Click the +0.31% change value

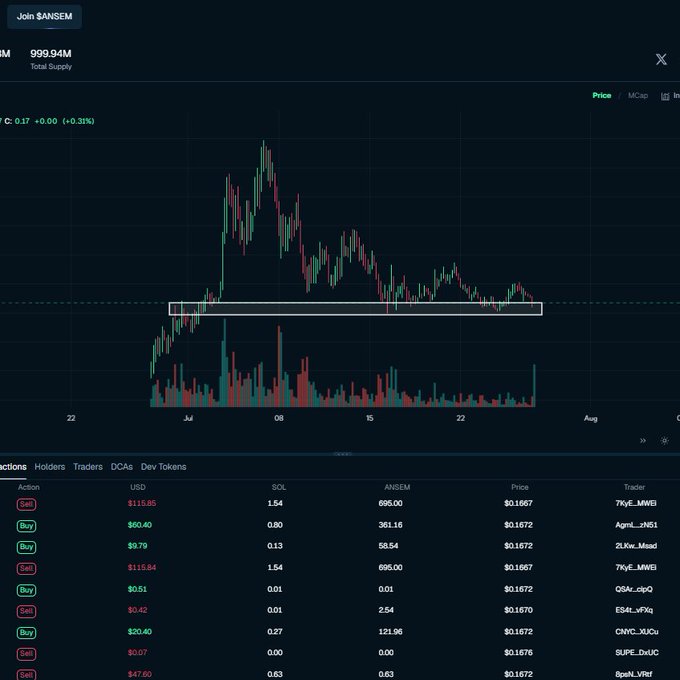(x=78, y=121)
